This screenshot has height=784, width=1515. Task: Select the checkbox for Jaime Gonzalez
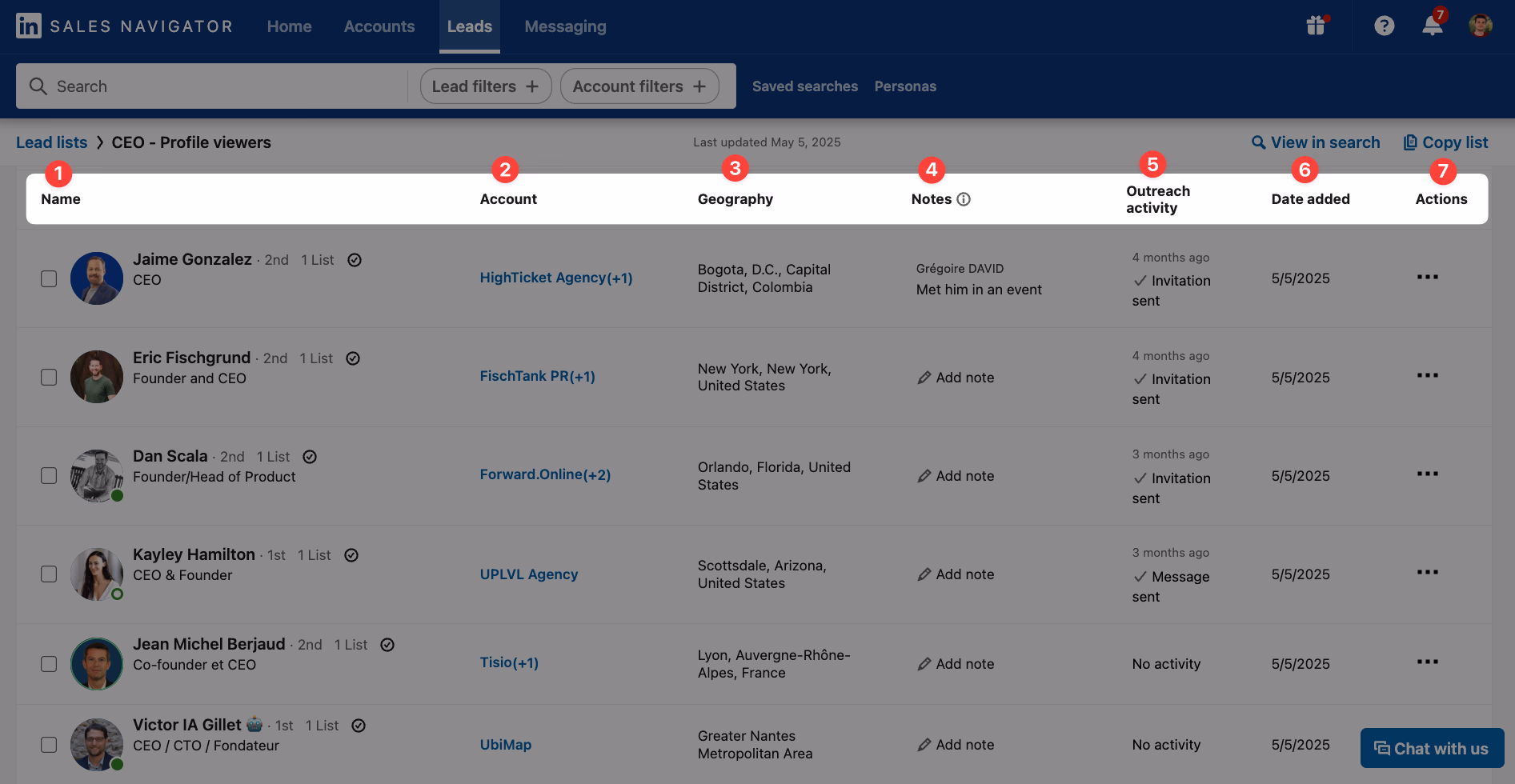pos(49,278)
